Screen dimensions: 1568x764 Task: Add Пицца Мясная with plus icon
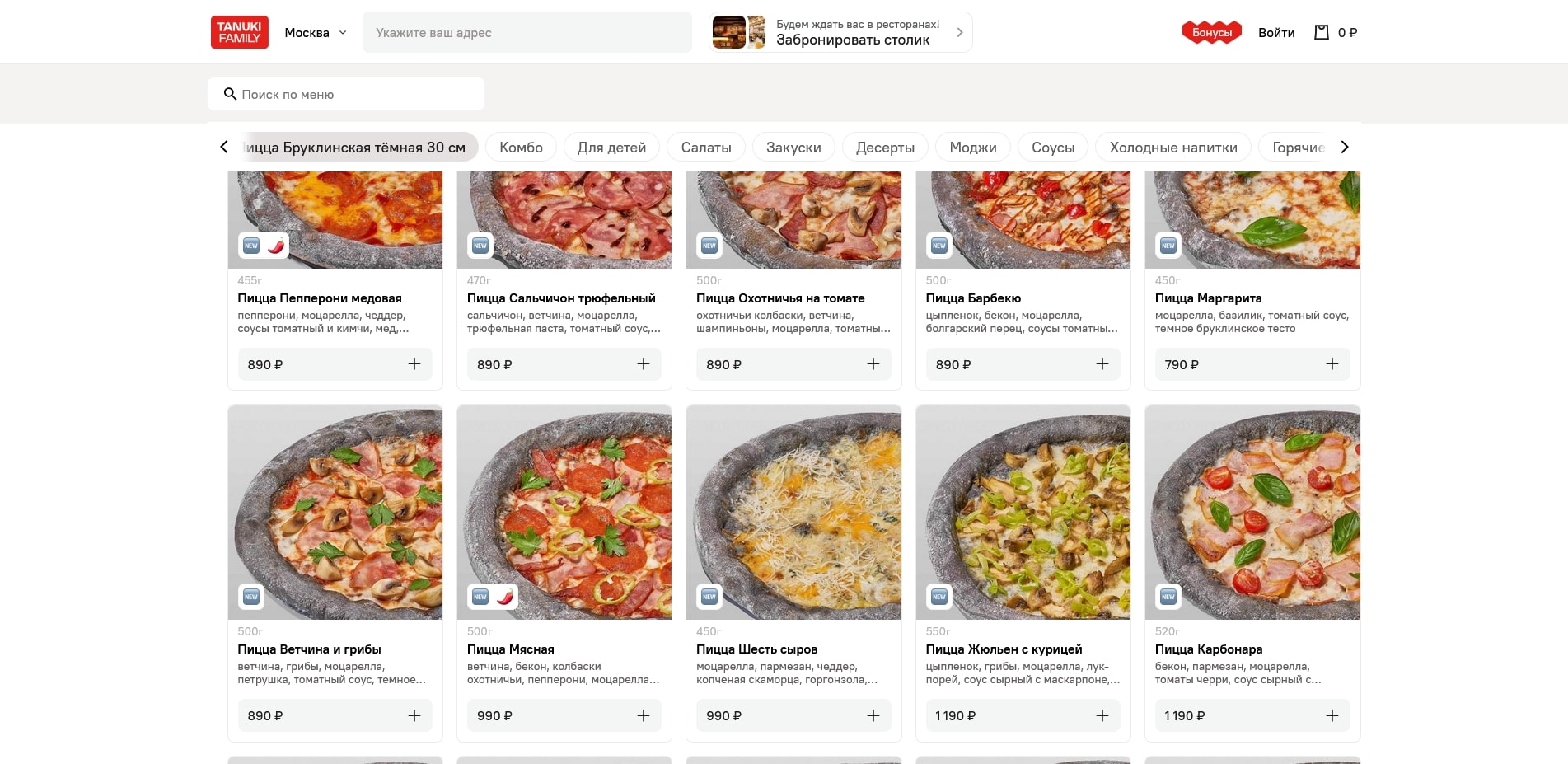pos(644,716)
